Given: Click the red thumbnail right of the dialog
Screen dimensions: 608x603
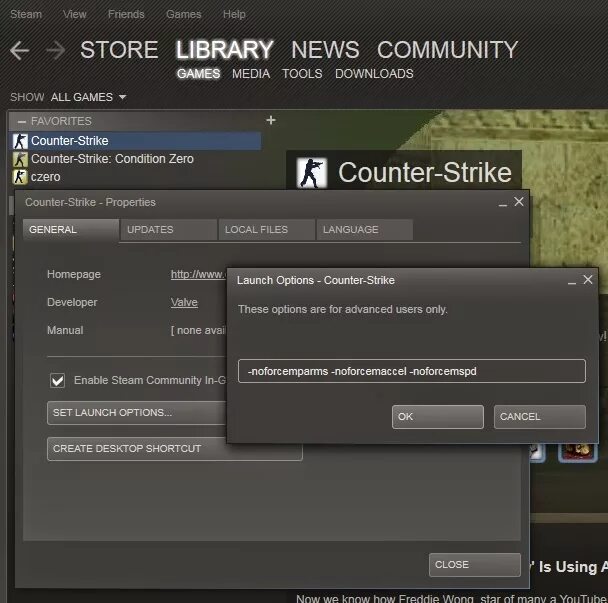Looking at the screenshot, I should (578, 453).
